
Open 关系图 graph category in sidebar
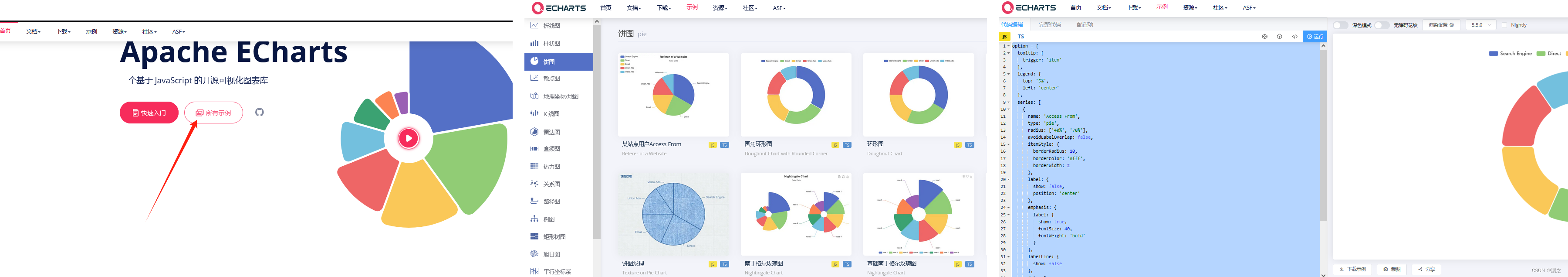(558, 184)
